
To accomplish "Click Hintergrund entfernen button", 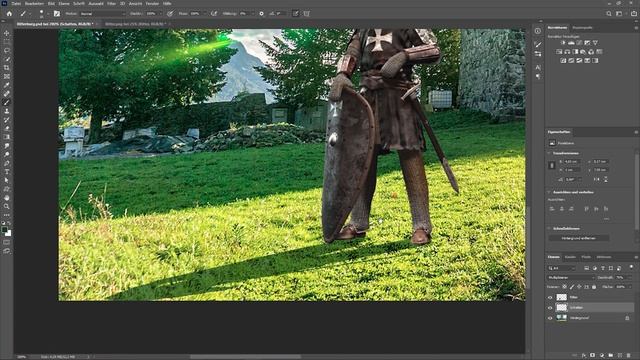I will pos(579,238).
